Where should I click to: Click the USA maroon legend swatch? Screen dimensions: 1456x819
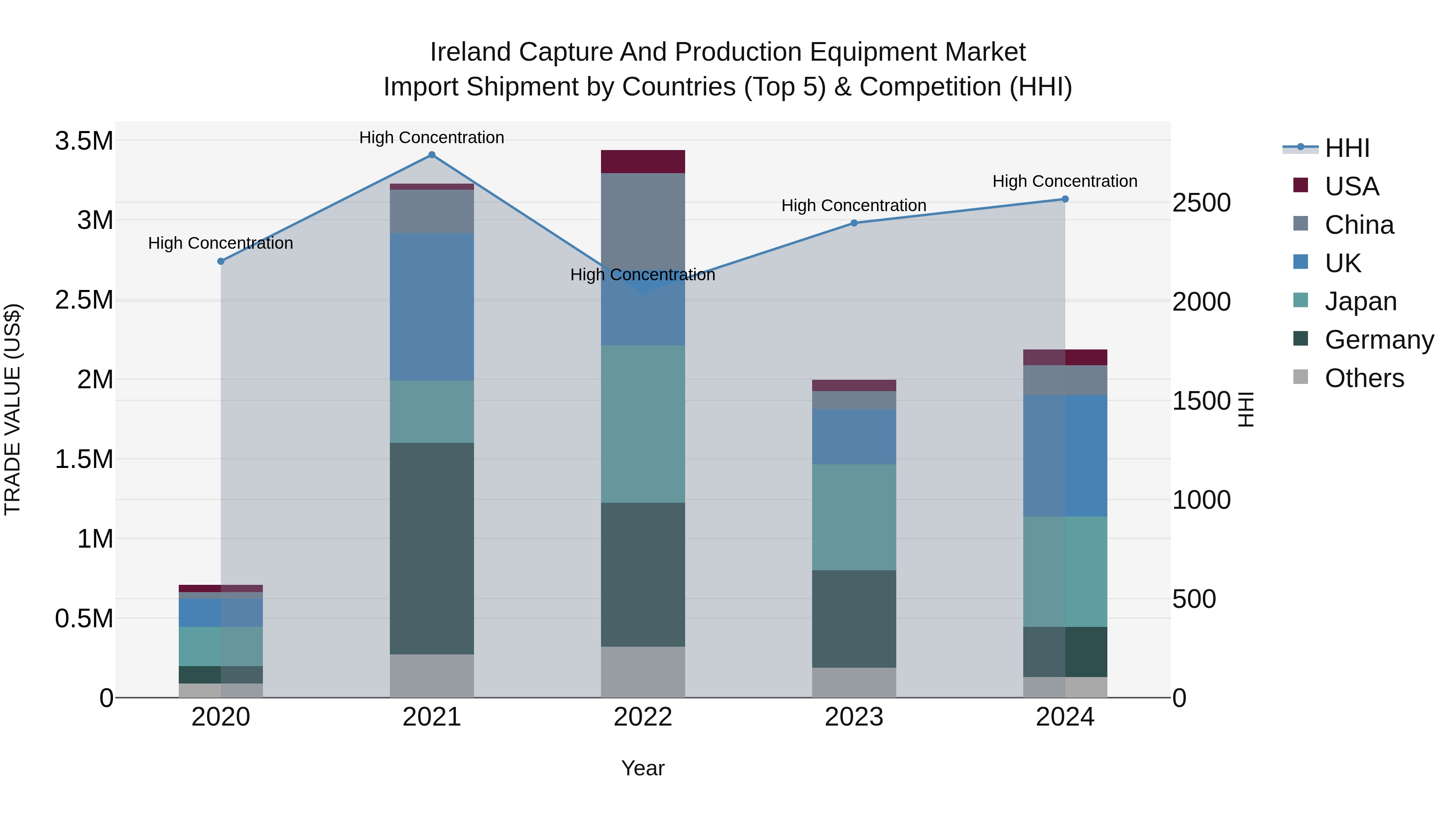pos(1301,185)
